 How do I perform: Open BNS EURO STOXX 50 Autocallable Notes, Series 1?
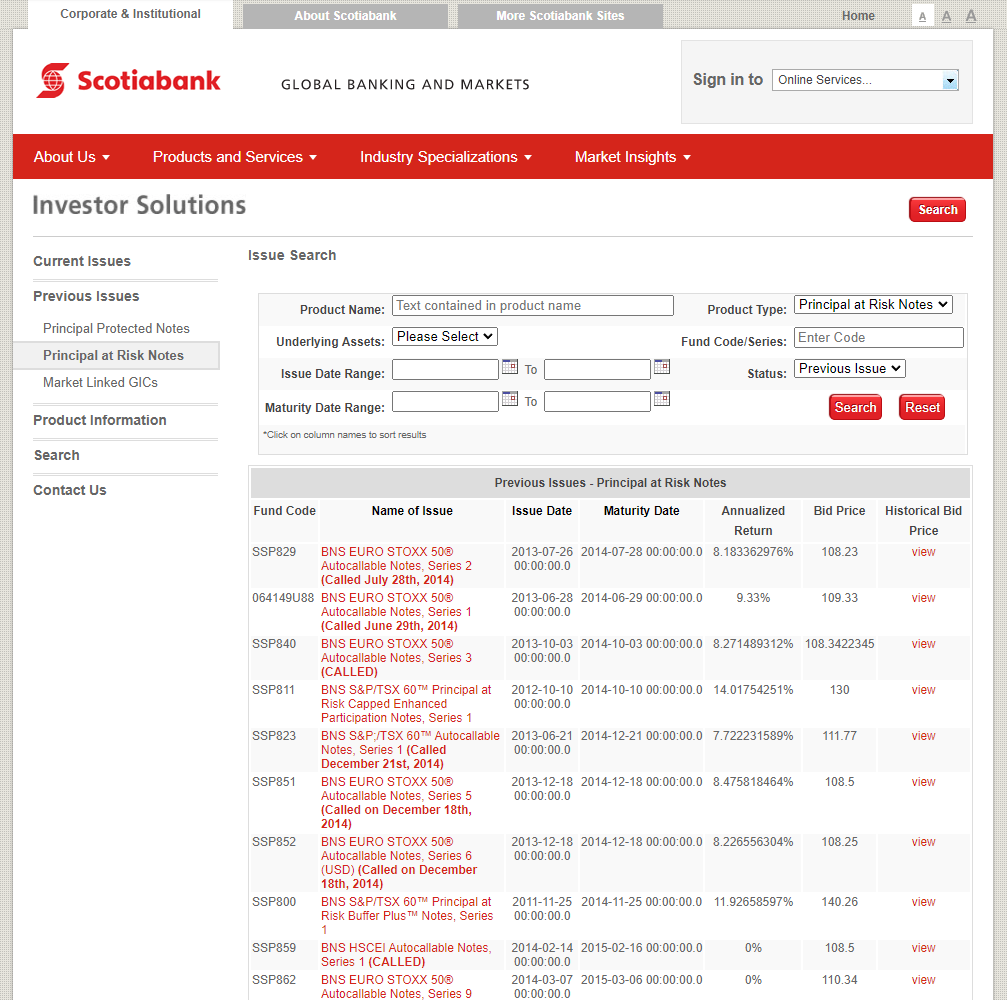click(x=396, y=611)
